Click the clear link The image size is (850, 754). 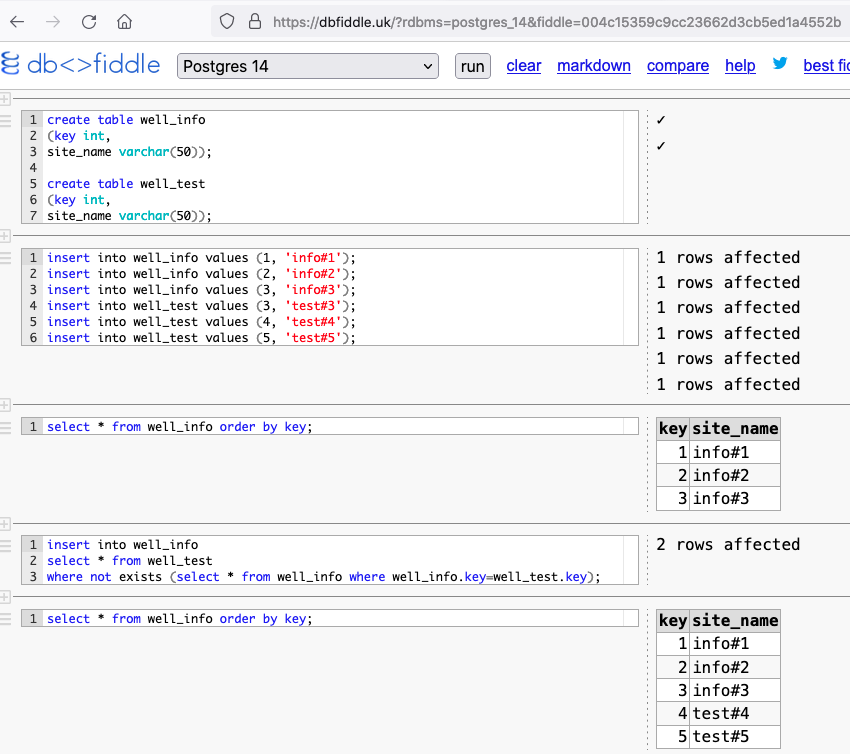[524, 66]
